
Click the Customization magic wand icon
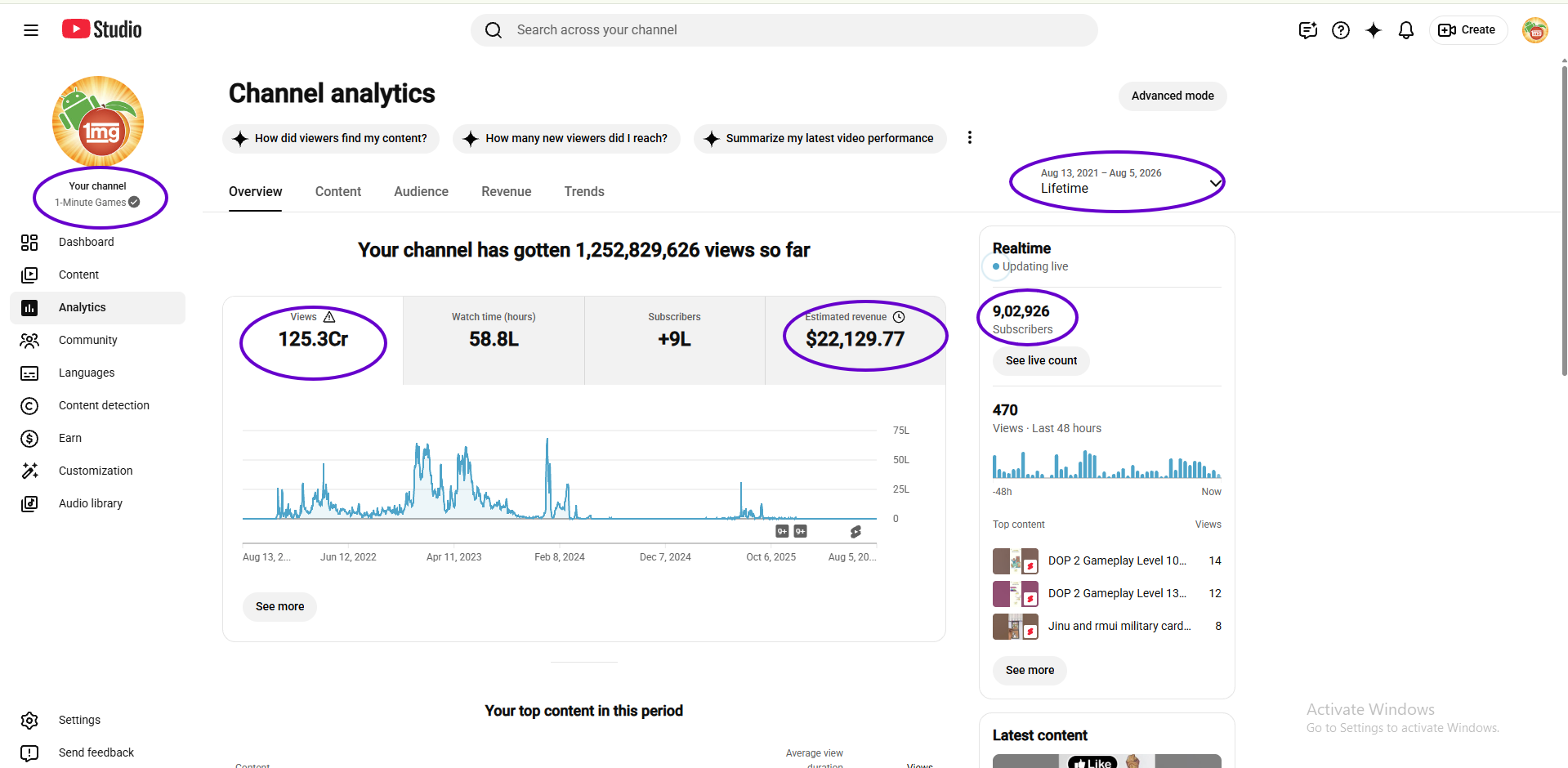point(29,471)
